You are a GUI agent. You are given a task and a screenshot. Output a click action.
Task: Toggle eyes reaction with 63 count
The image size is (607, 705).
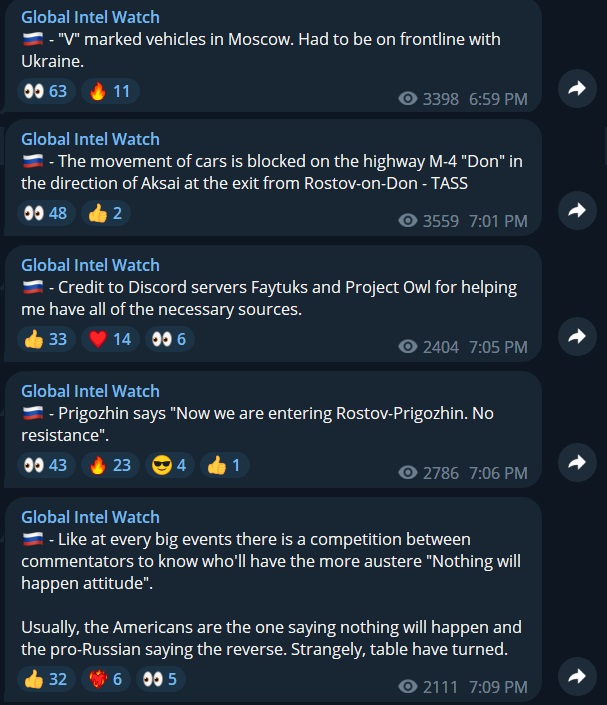[x=46, y=91]
